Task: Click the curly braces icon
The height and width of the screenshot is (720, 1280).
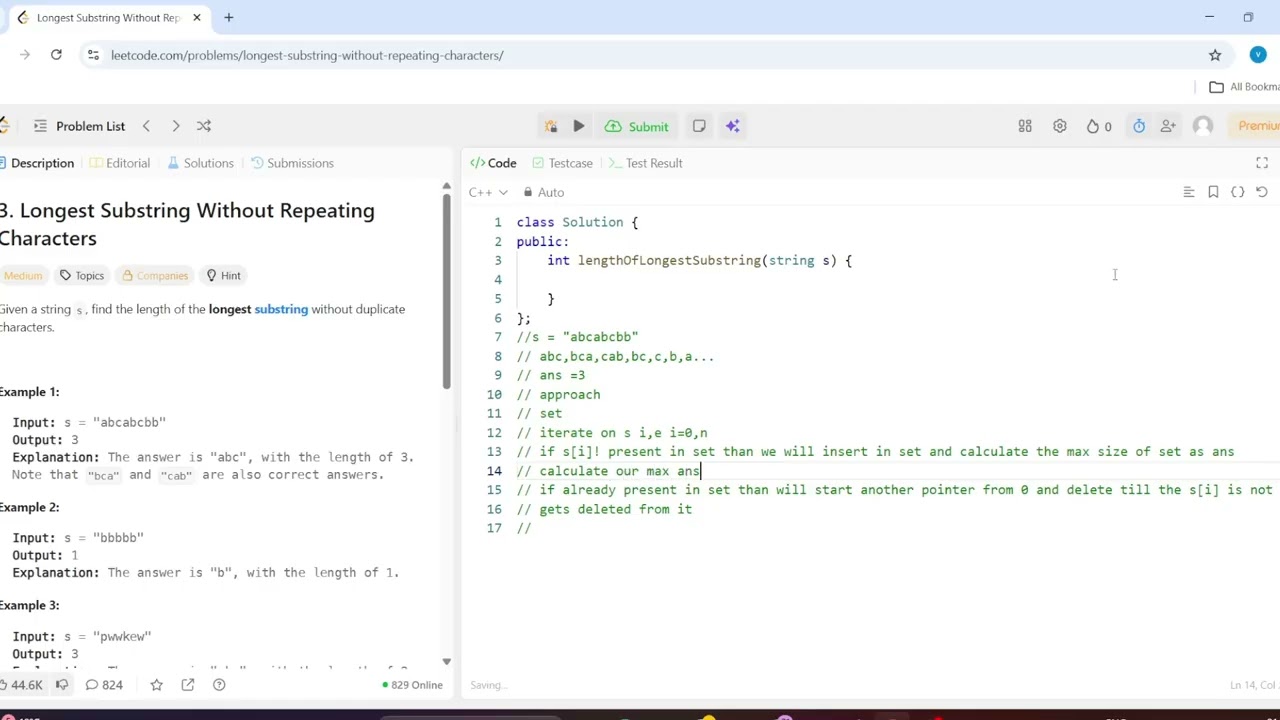Action: [x=1237, y=192]
